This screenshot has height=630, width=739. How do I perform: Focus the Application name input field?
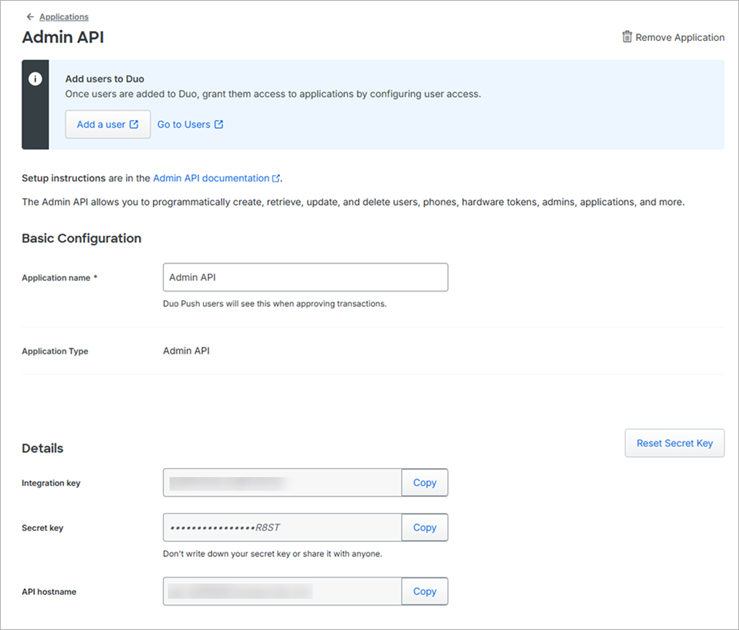coord(305,277)
